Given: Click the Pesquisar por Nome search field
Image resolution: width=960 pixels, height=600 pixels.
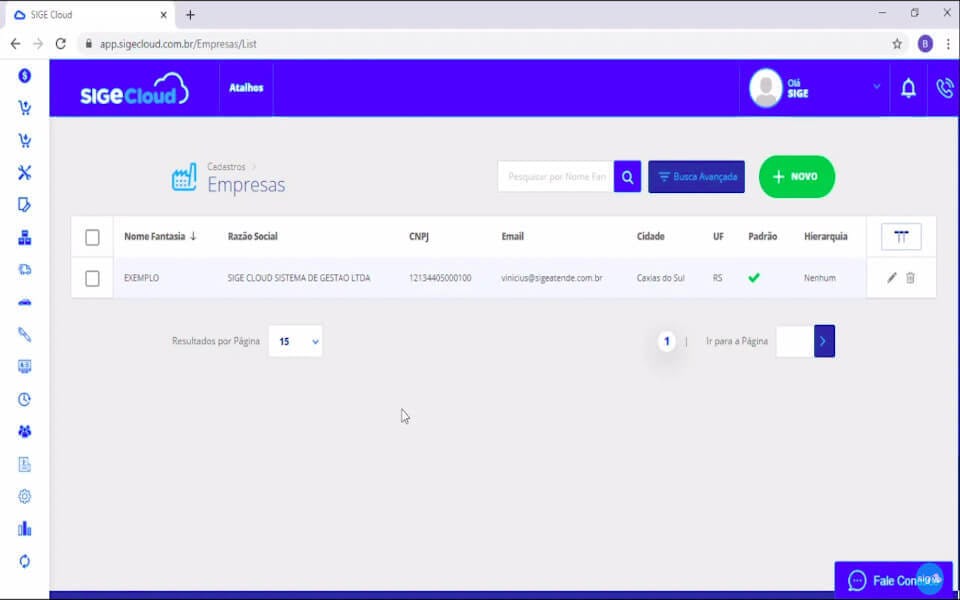Looking at the screenshot, I should click(555, 176).
